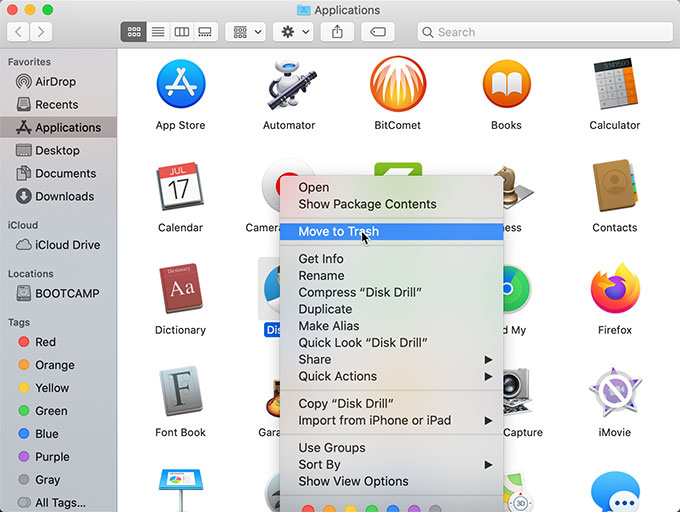Image resolution: width=680 pixels, height=512 pixels.
Task: Select the iMovie app icon
Action: click(x=615, y=390)
